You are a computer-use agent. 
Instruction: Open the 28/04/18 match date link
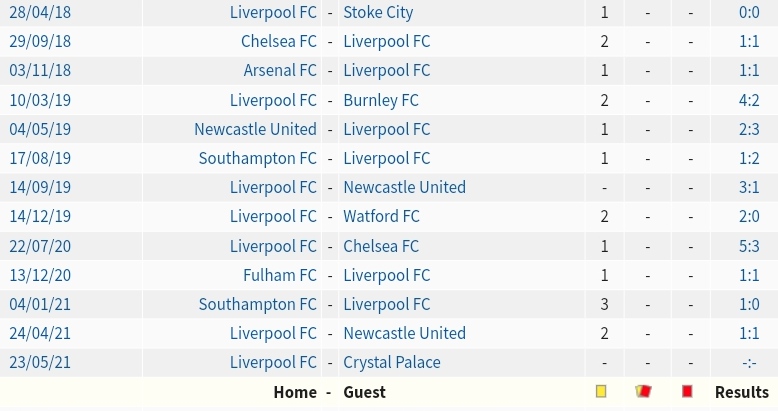coord(40,12)
